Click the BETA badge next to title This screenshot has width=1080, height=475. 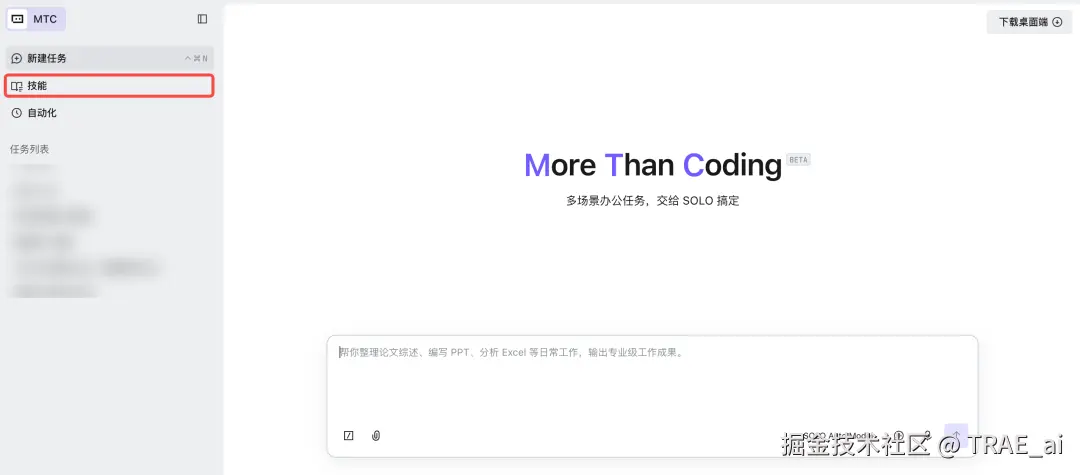[798, 160]
